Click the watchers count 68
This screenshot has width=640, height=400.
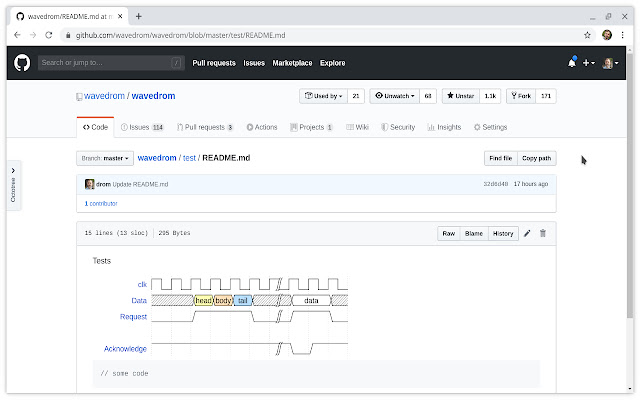click(428, 96)
